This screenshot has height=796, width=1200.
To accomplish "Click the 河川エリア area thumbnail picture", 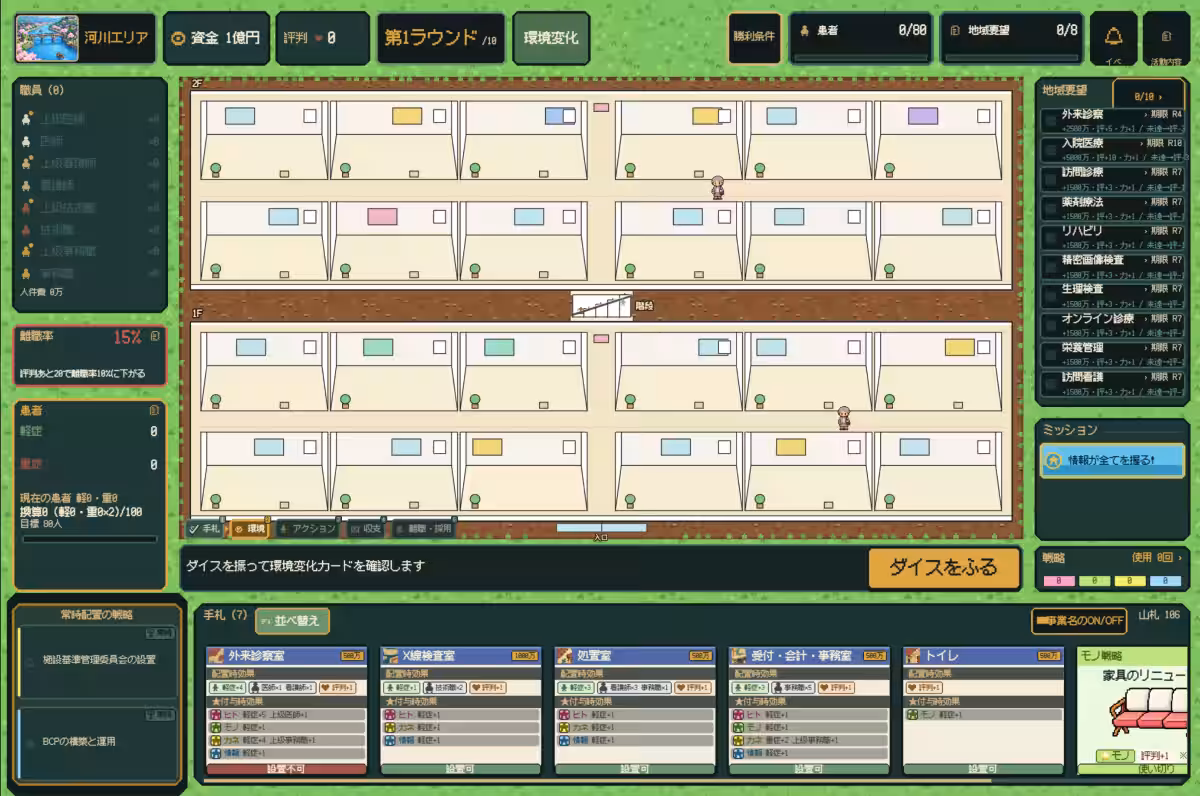I will [47, 38].
